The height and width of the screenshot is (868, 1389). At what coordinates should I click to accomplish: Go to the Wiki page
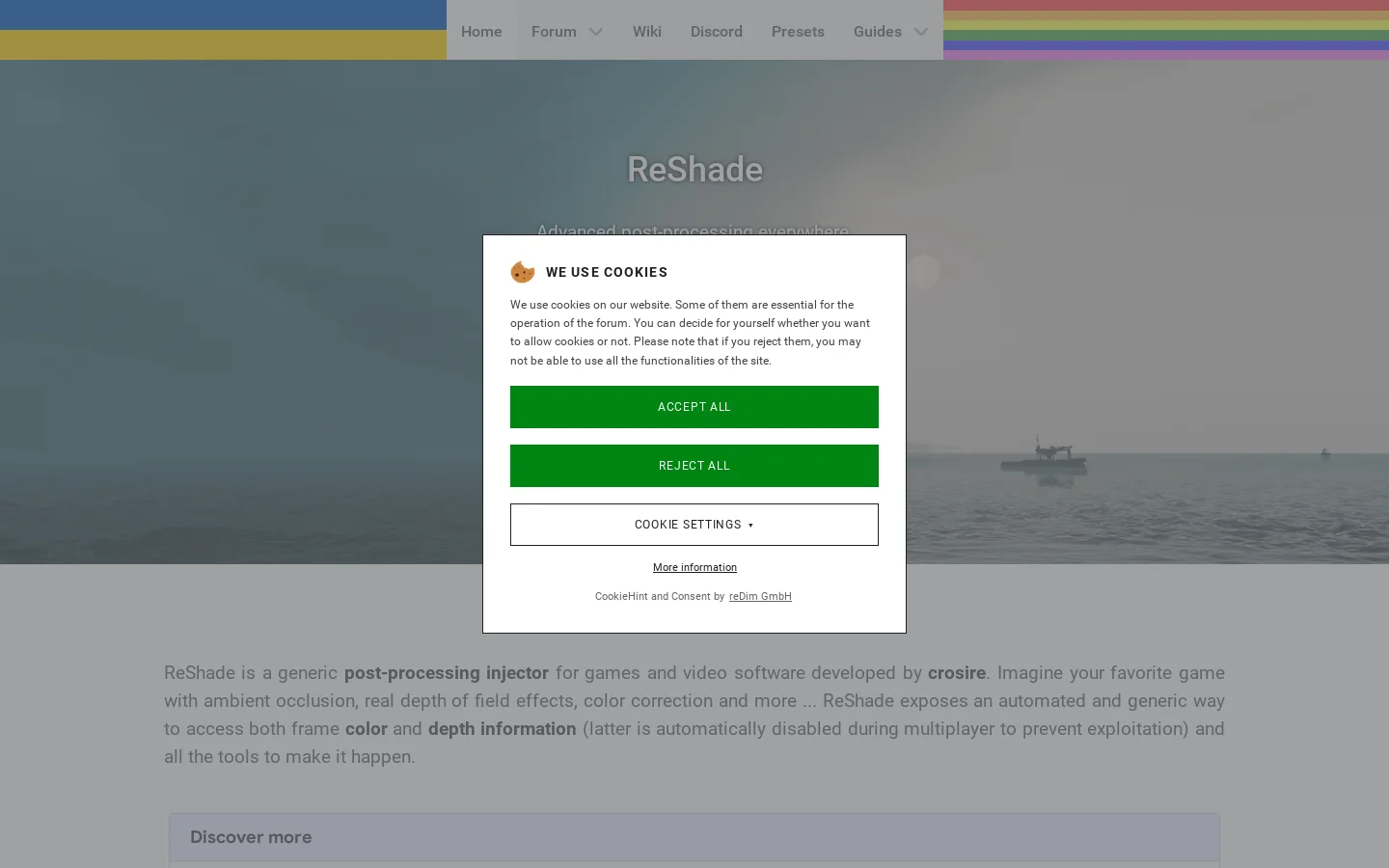point(647,31)
